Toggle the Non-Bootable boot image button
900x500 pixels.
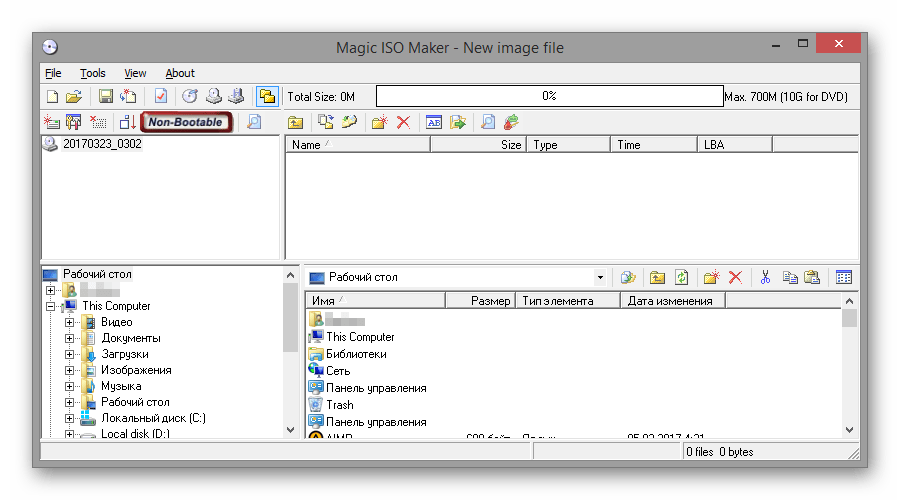[186, 122]
